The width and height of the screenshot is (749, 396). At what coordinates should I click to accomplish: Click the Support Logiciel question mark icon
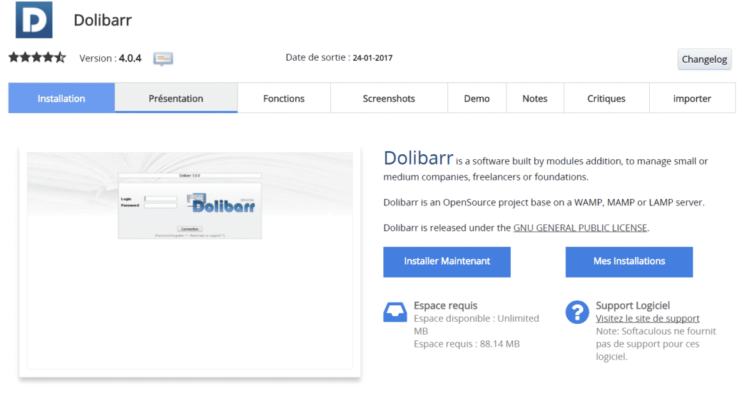[x=577, y=312]
